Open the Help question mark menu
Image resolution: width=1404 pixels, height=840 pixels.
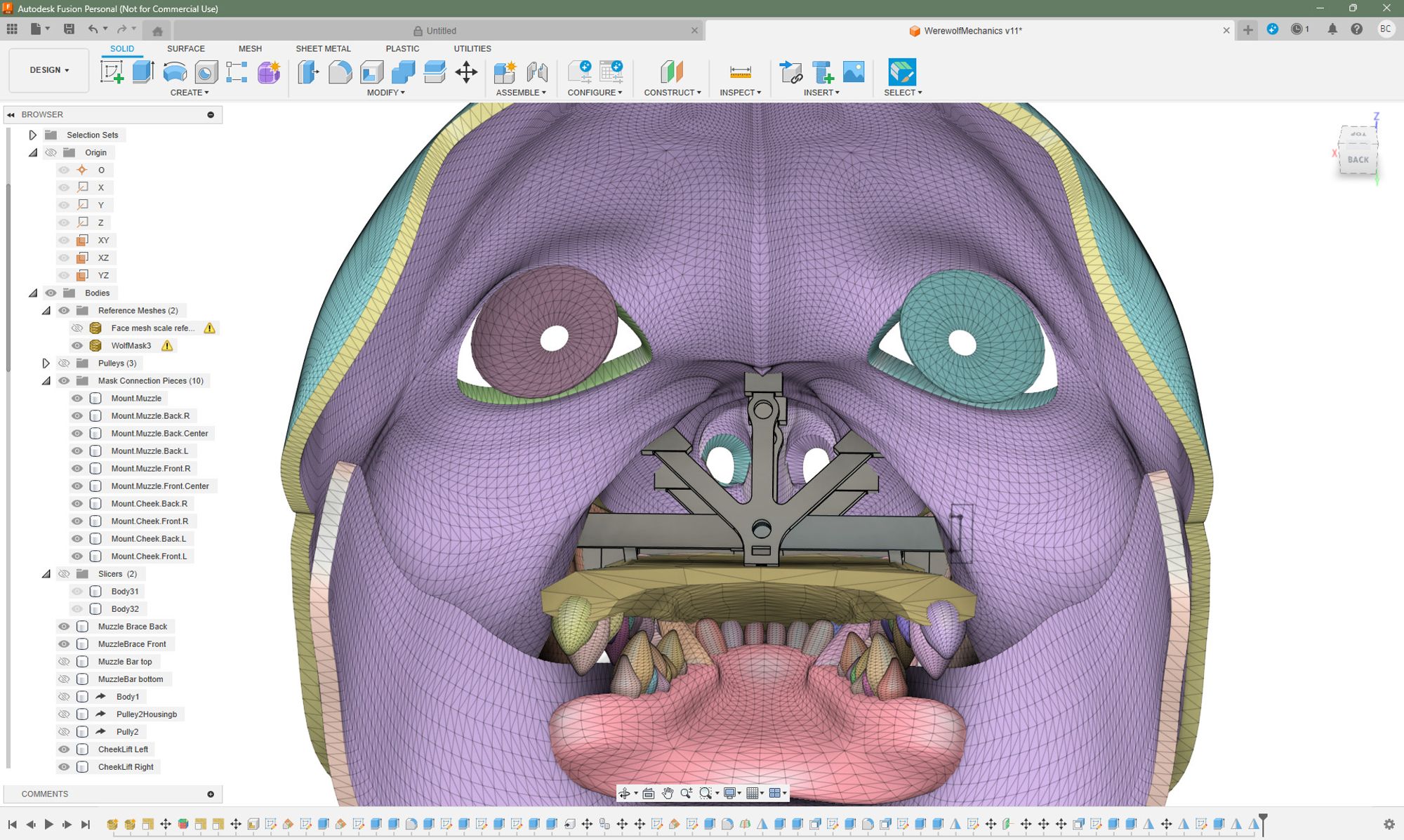(1357, 29)
